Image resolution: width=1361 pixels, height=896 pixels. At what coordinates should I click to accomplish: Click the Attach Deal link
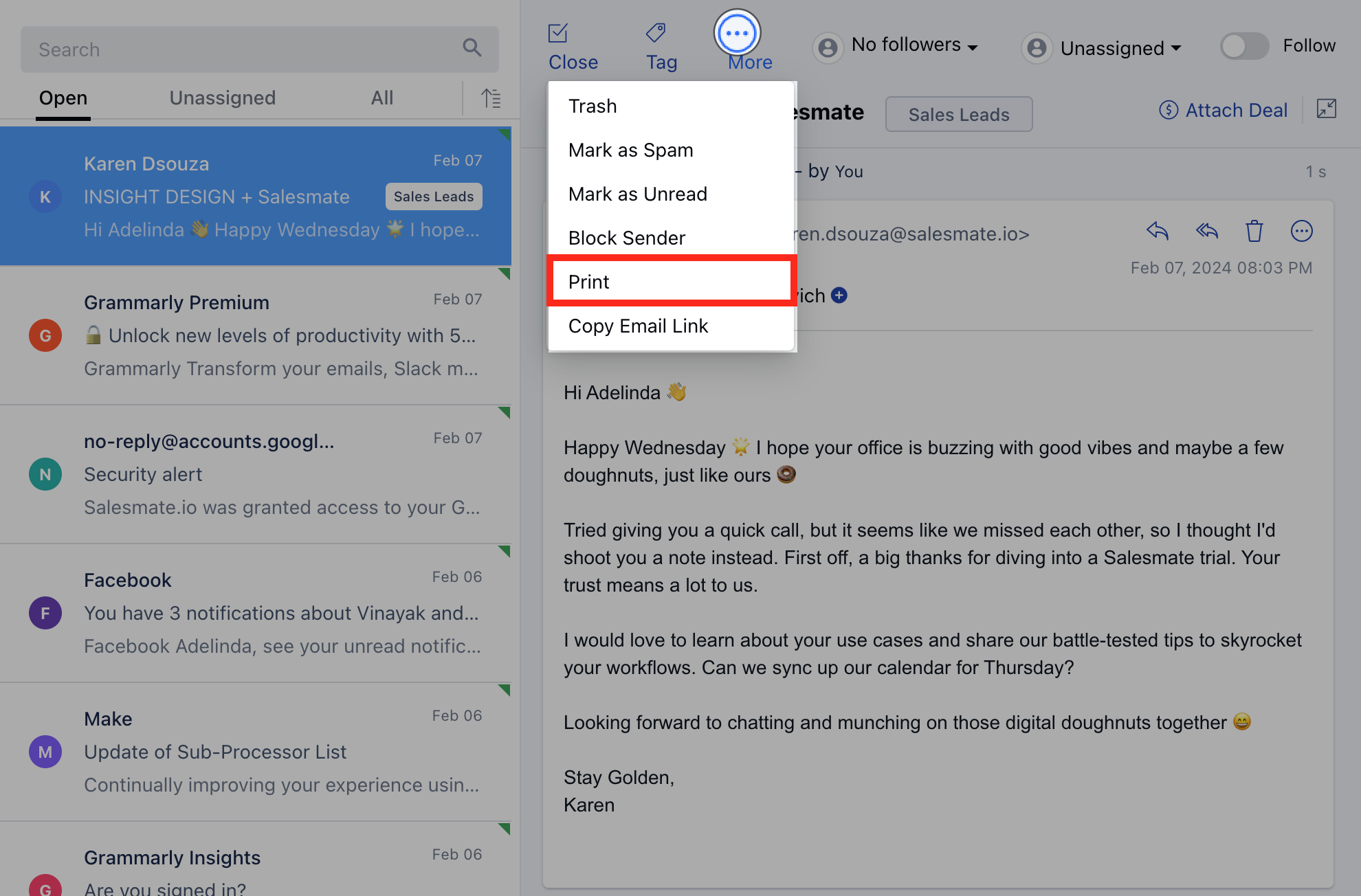[x=1224, y=110]
